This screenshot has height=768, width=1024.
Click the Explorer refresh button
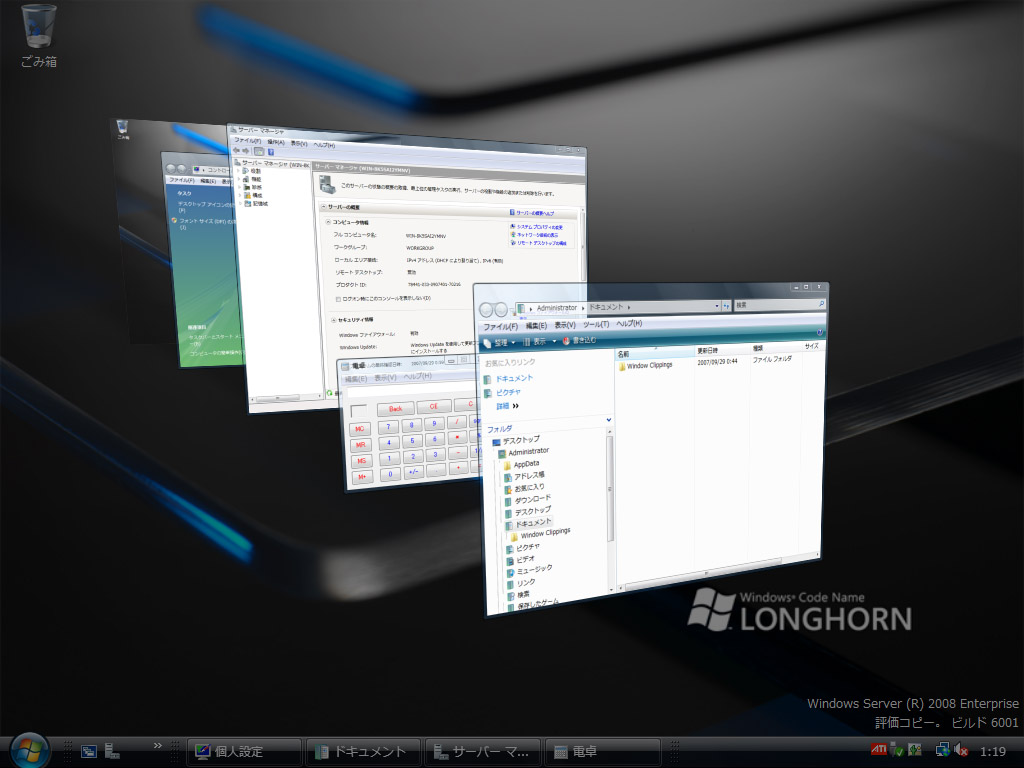point(726,306)
